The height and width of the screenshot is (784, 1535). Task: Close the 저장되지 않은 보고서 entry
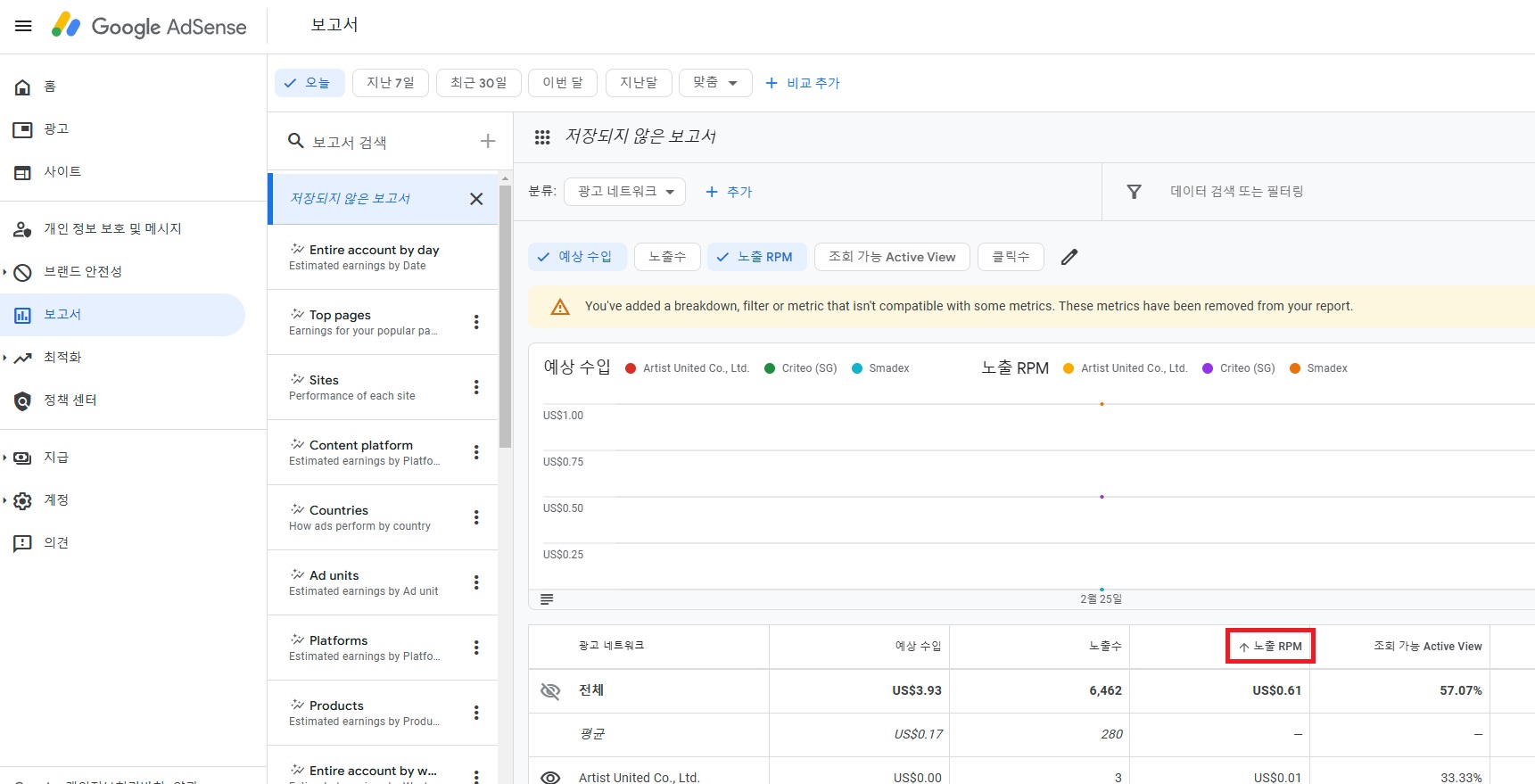[x=476, y=199]
